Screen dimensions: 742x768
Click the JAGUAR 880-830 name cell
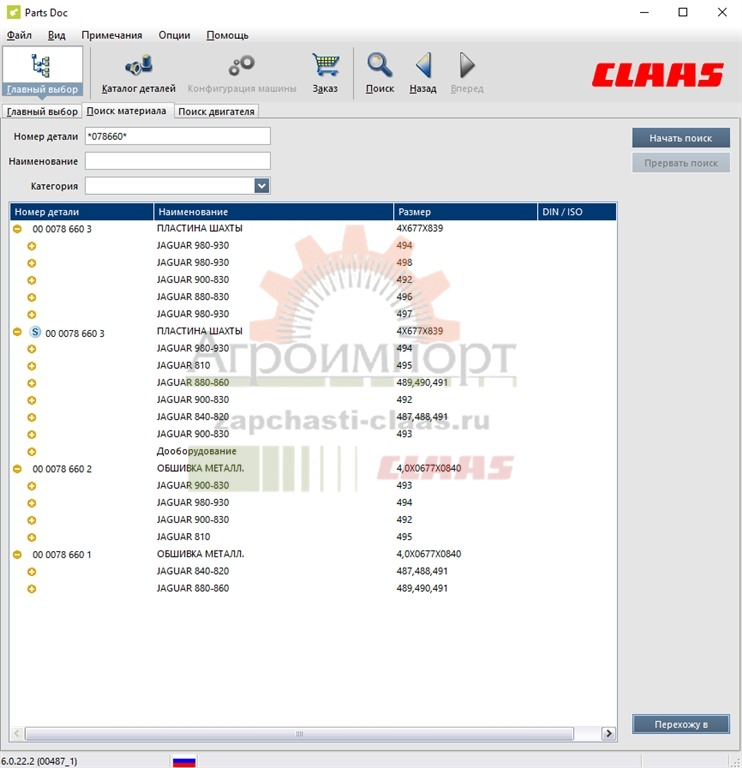click(192, 297)
